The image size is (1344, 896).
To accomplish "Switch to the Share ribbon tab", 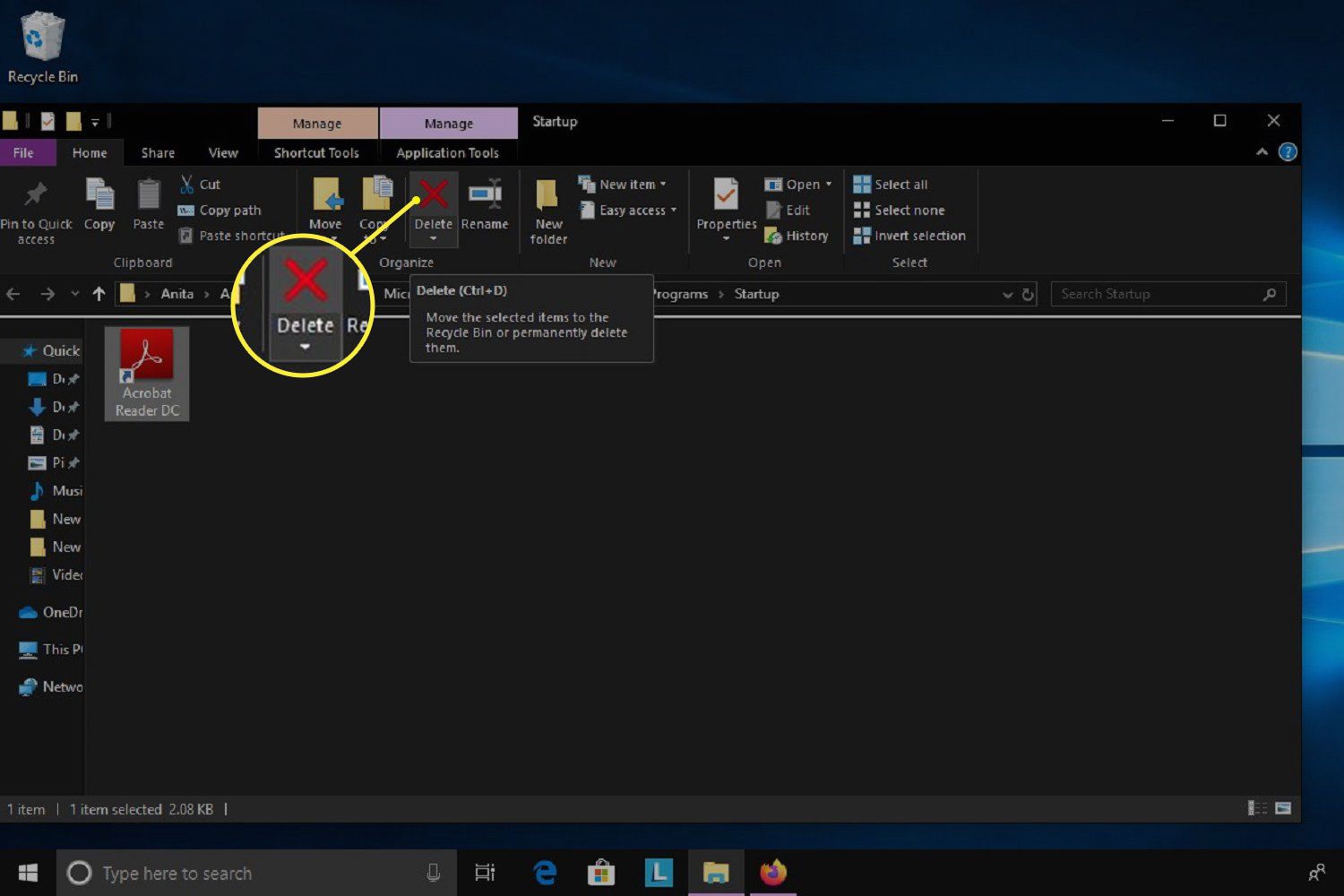I will coord(158,153).
